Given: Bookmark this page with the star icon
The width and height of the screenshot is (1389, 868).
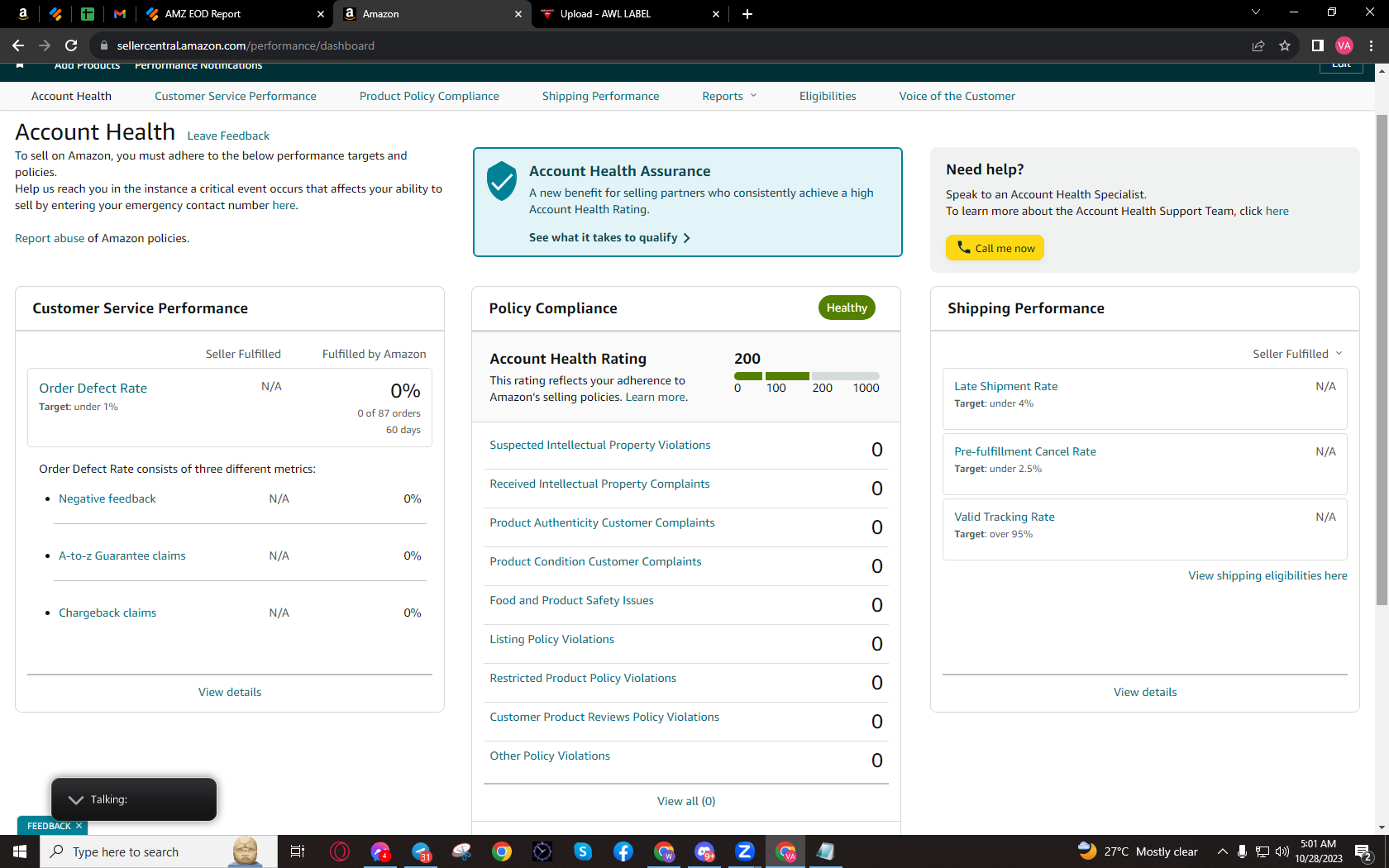Looking at the screenshot, I should pyautogui.click(x=1285, y=45).
